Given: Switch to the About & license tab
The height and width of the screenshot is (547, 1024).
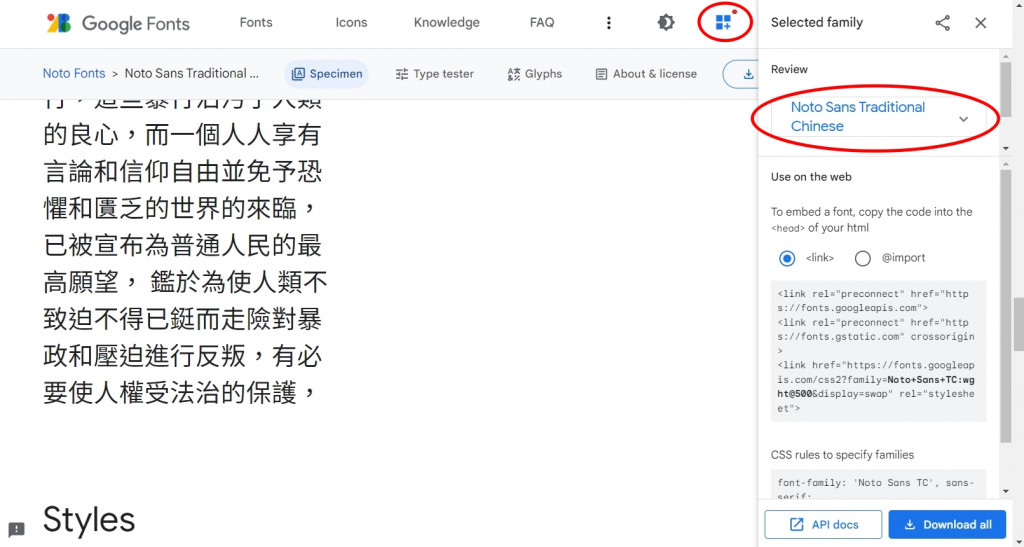Looking at the screenshot, I should [x=646, y=74].
